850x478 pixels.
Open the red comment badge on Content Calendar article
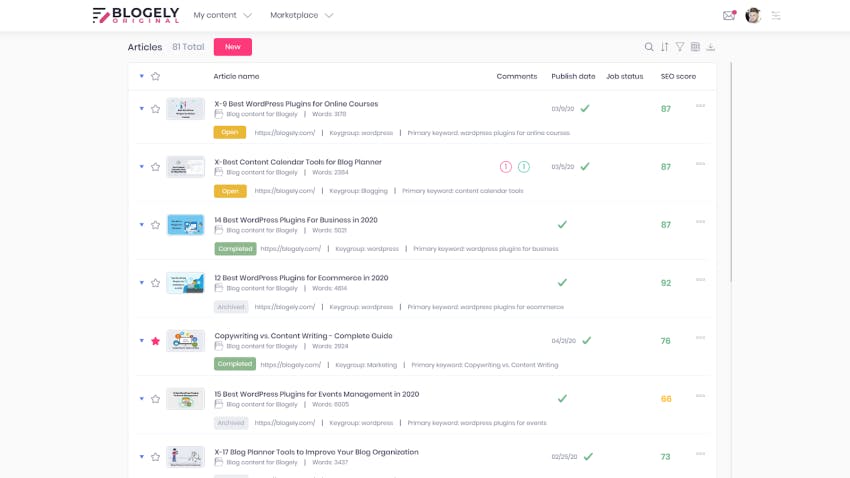[x=506, y=167]
